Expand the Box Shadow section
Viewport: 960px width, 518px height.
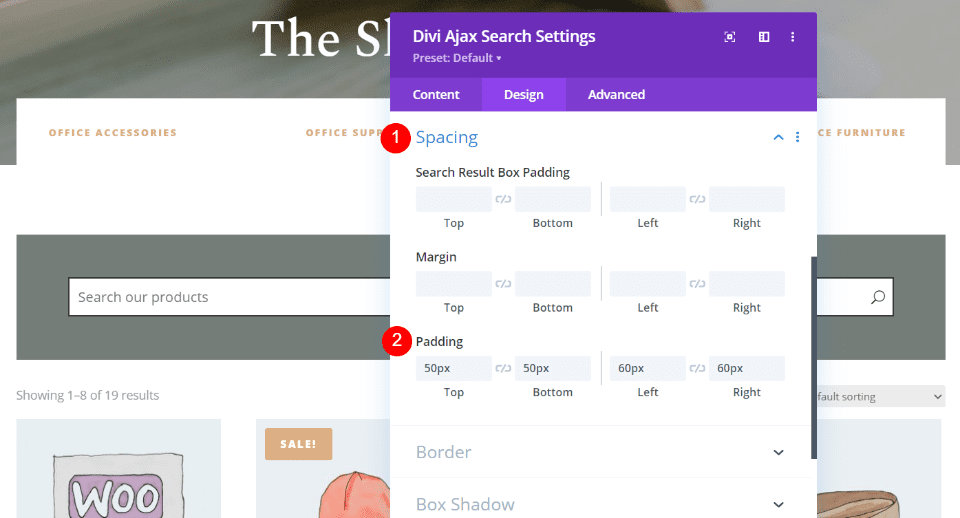[779, 505]
